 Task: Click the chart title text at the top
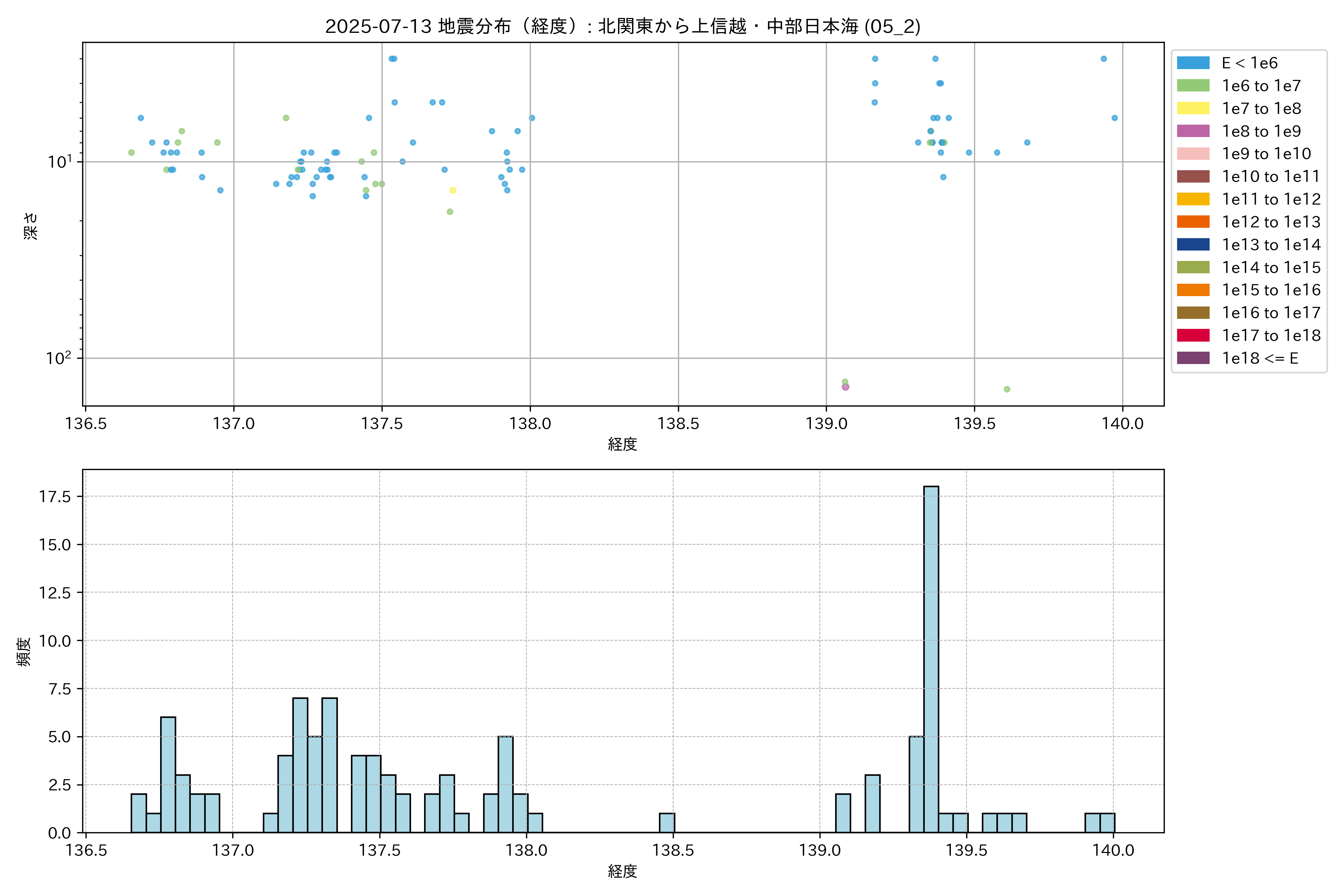pos(622,26)
